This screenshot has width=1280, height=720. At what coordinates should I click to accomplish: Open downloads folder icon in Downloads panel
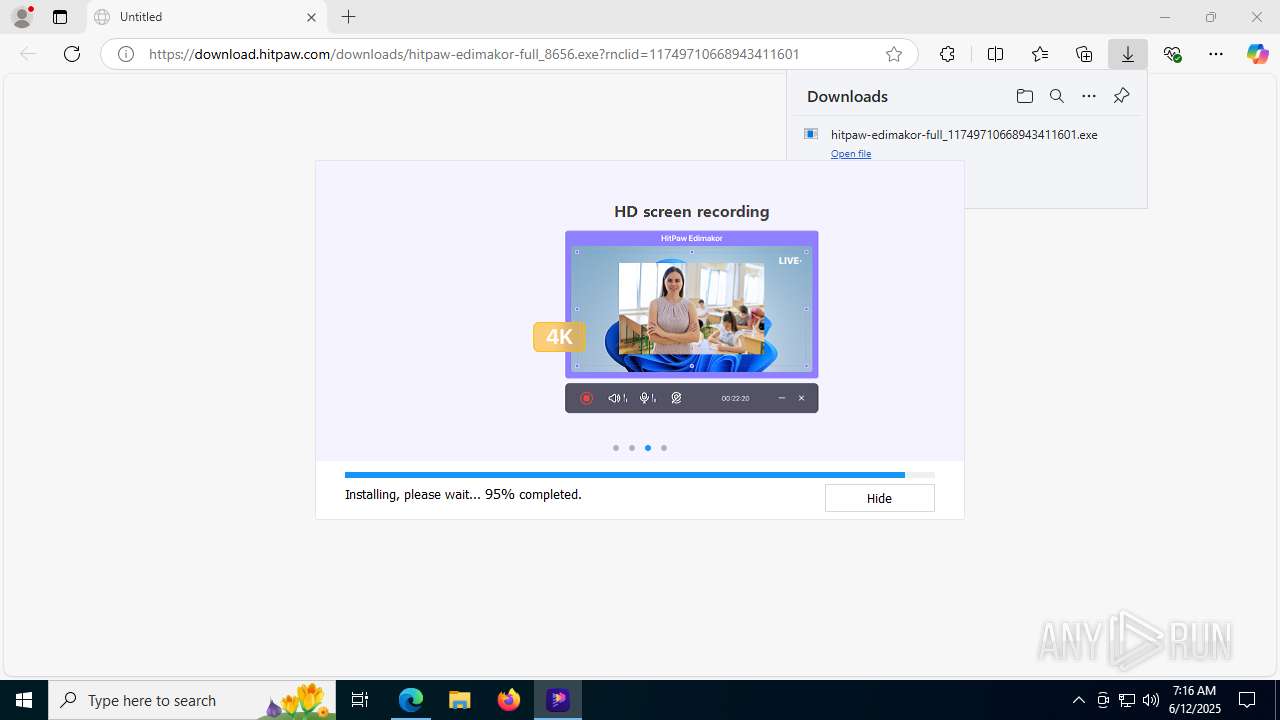(1024, 96)
